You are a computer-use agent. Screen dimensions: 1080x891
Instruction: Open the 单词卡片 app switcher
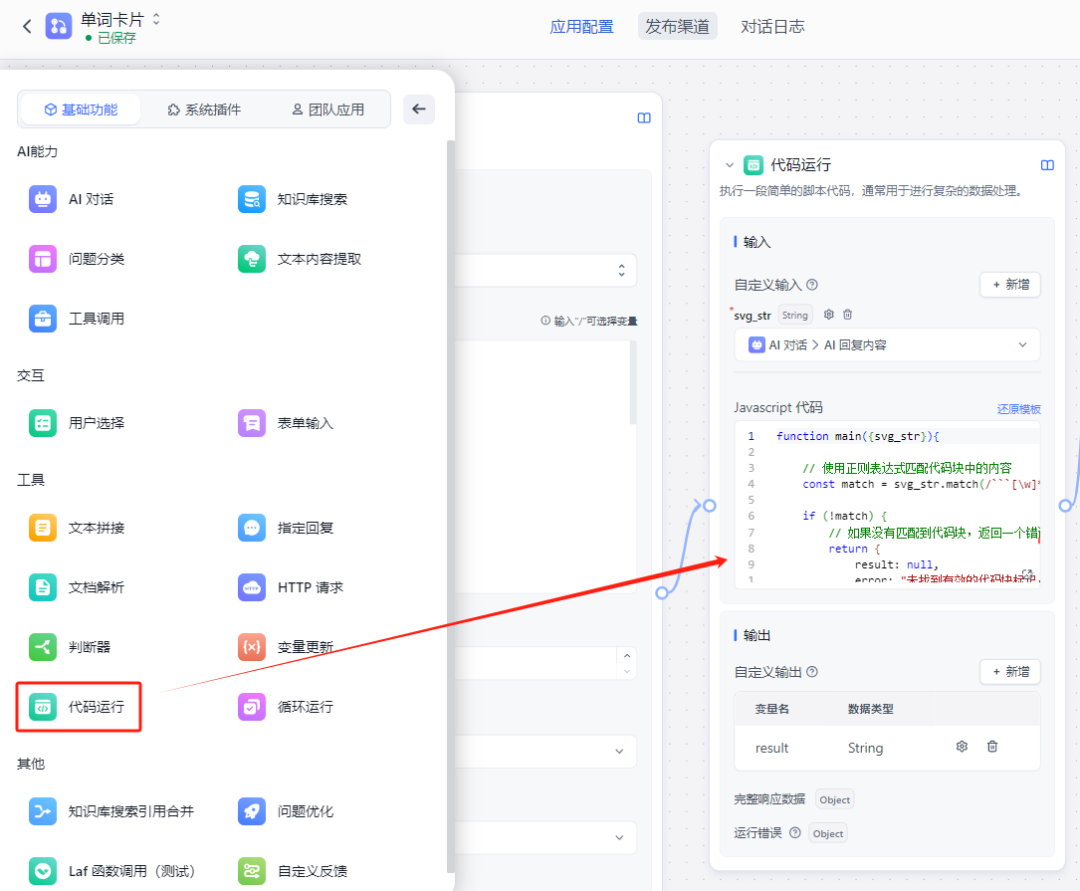[x=156, y=19]
